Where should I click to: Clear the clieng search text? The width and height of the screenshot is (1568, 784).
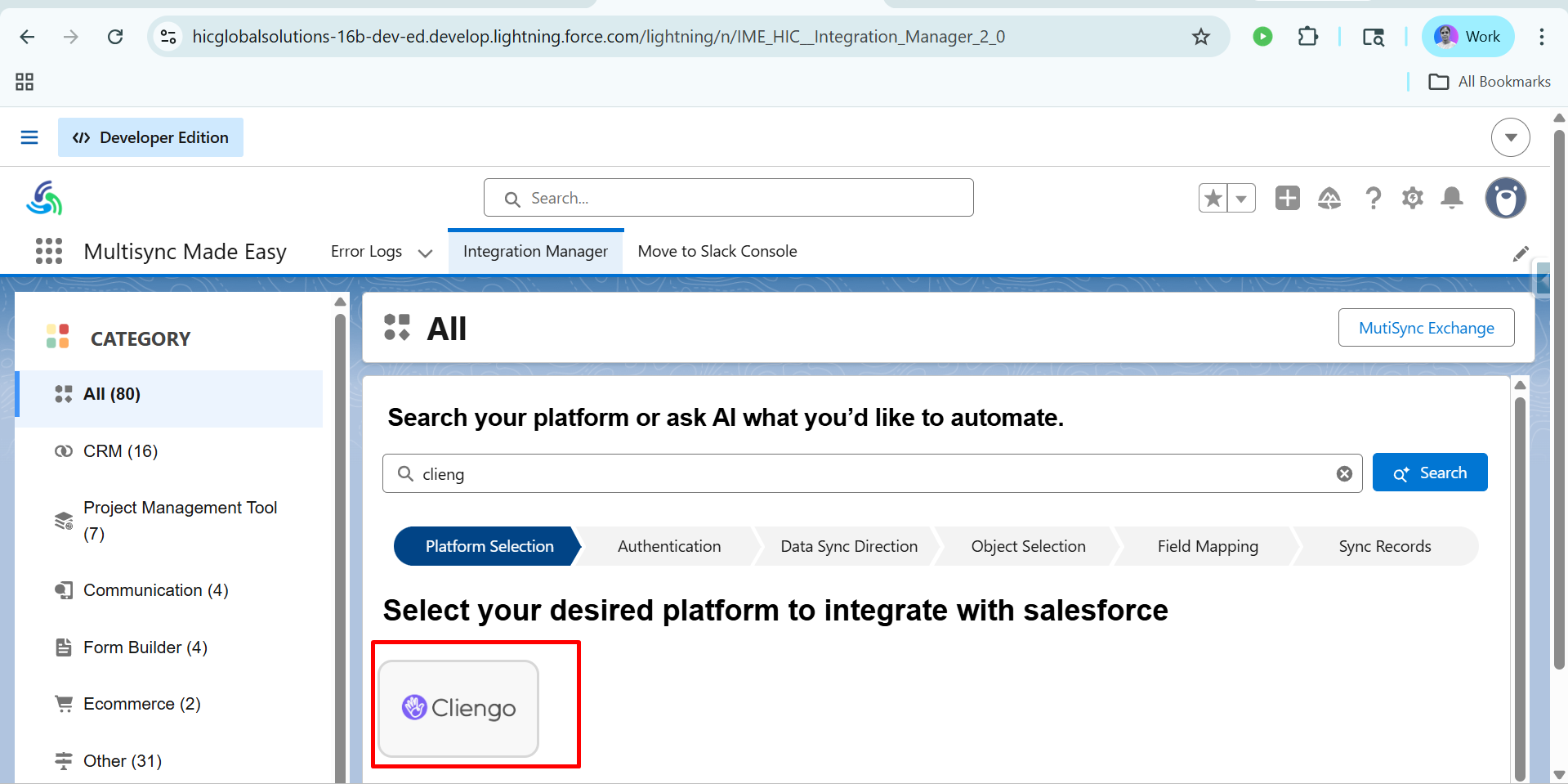point(1344,474)
